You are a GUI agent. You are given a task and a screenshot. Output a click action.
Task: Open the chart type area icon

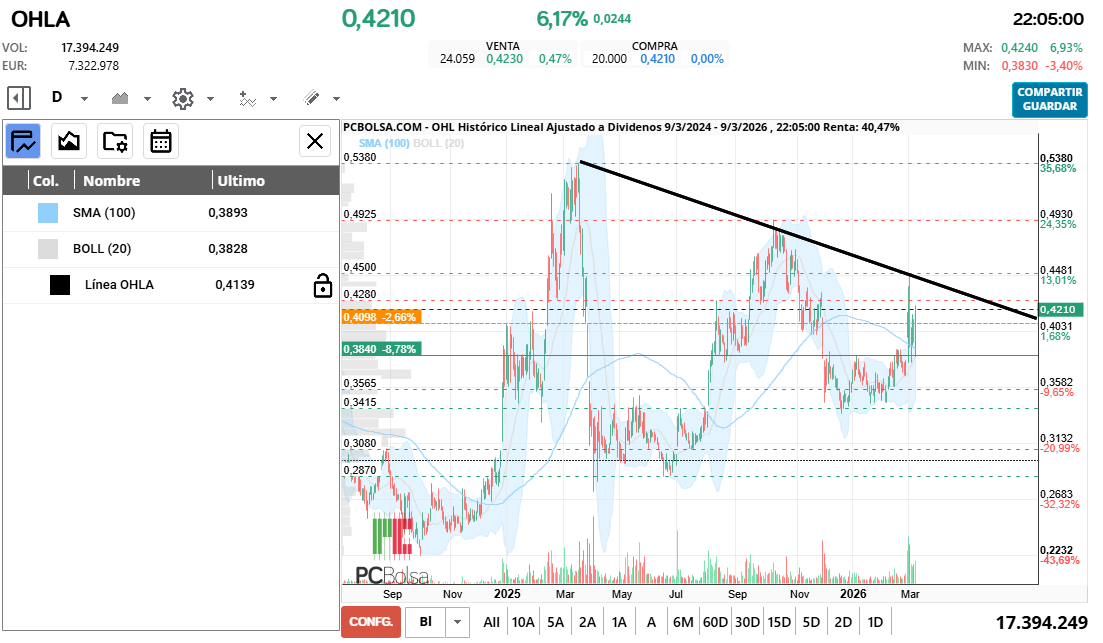coord(121,98)
